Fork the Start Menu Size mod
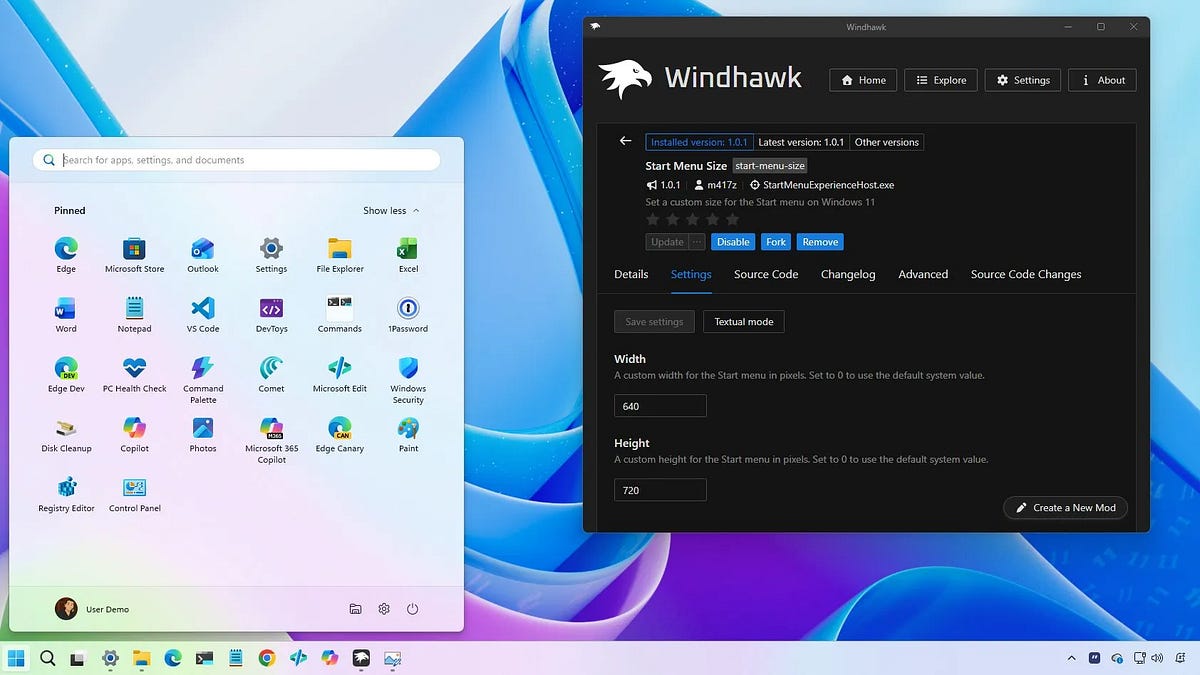Image resolution: width=1200 pixels, height=675 pixels. (776, 242)
